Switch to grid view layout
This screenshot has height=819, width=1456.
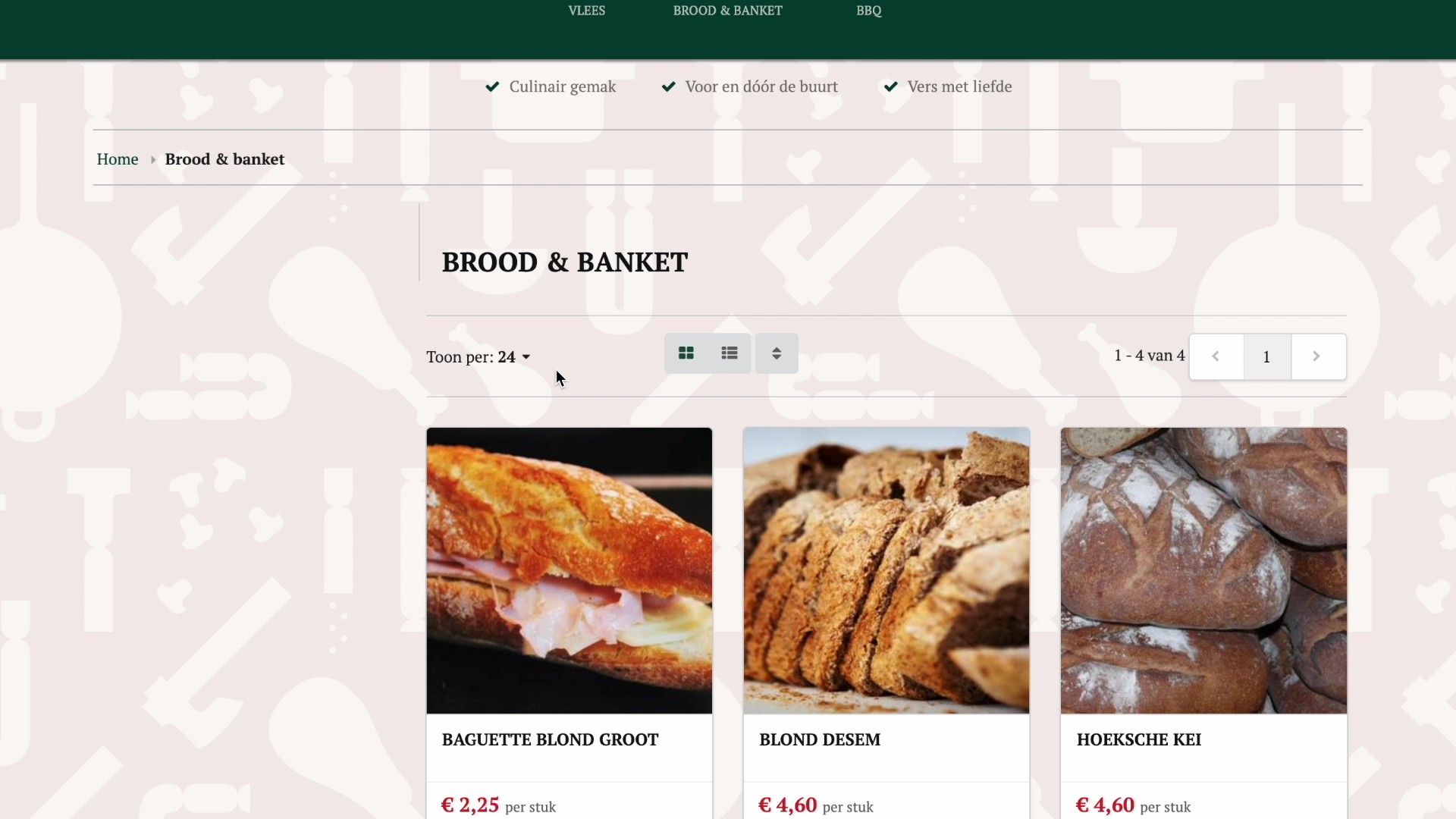coord(686,353)
